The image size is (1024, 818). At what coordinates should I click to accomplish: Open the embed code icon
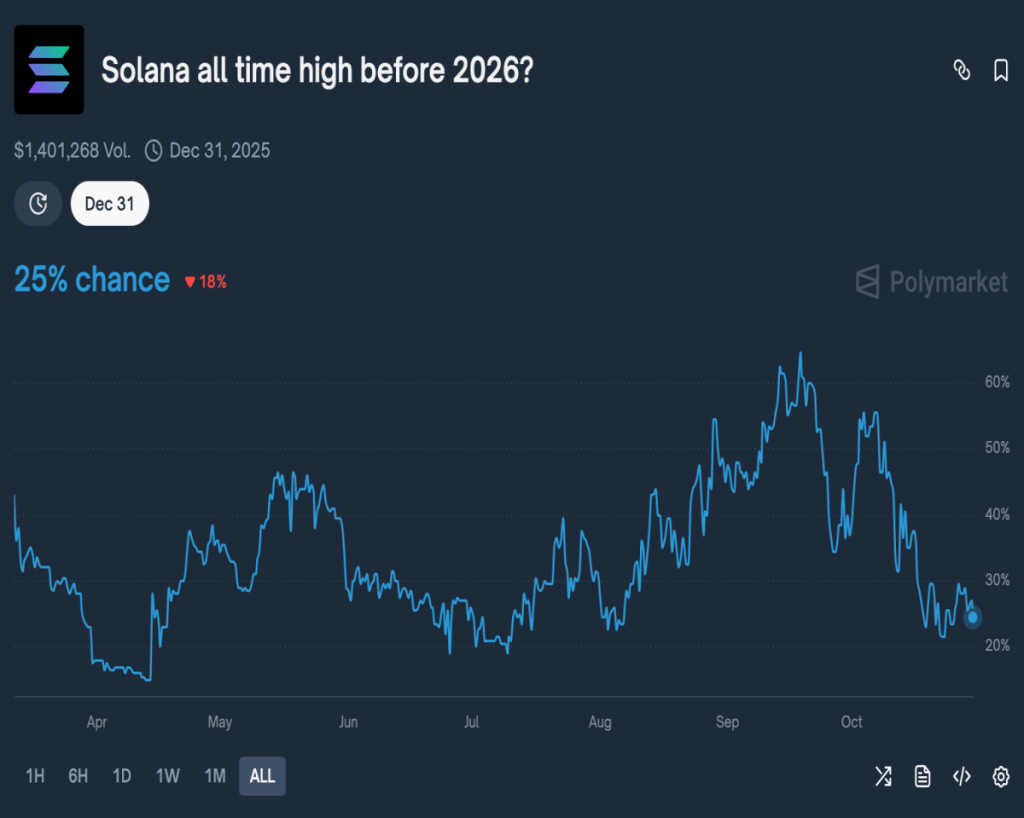(961, 776)
